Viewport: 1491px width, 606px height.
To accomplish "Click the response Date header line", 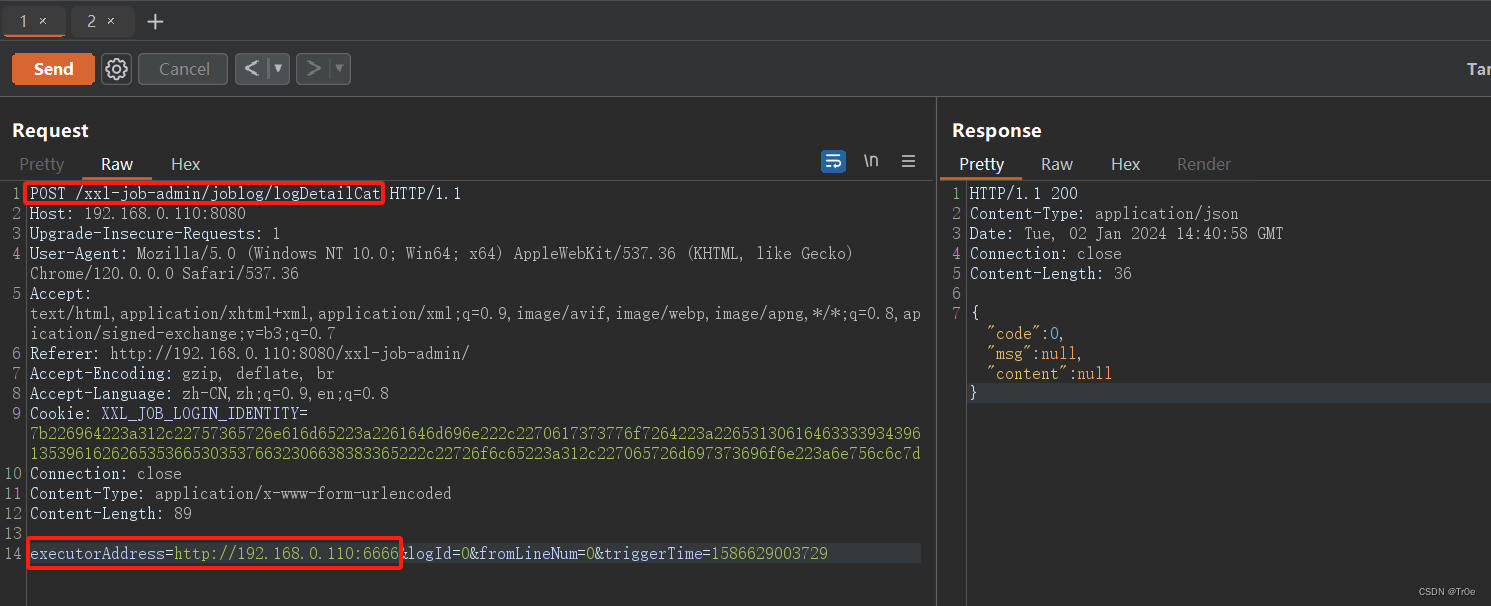I will coord(1126,233).
